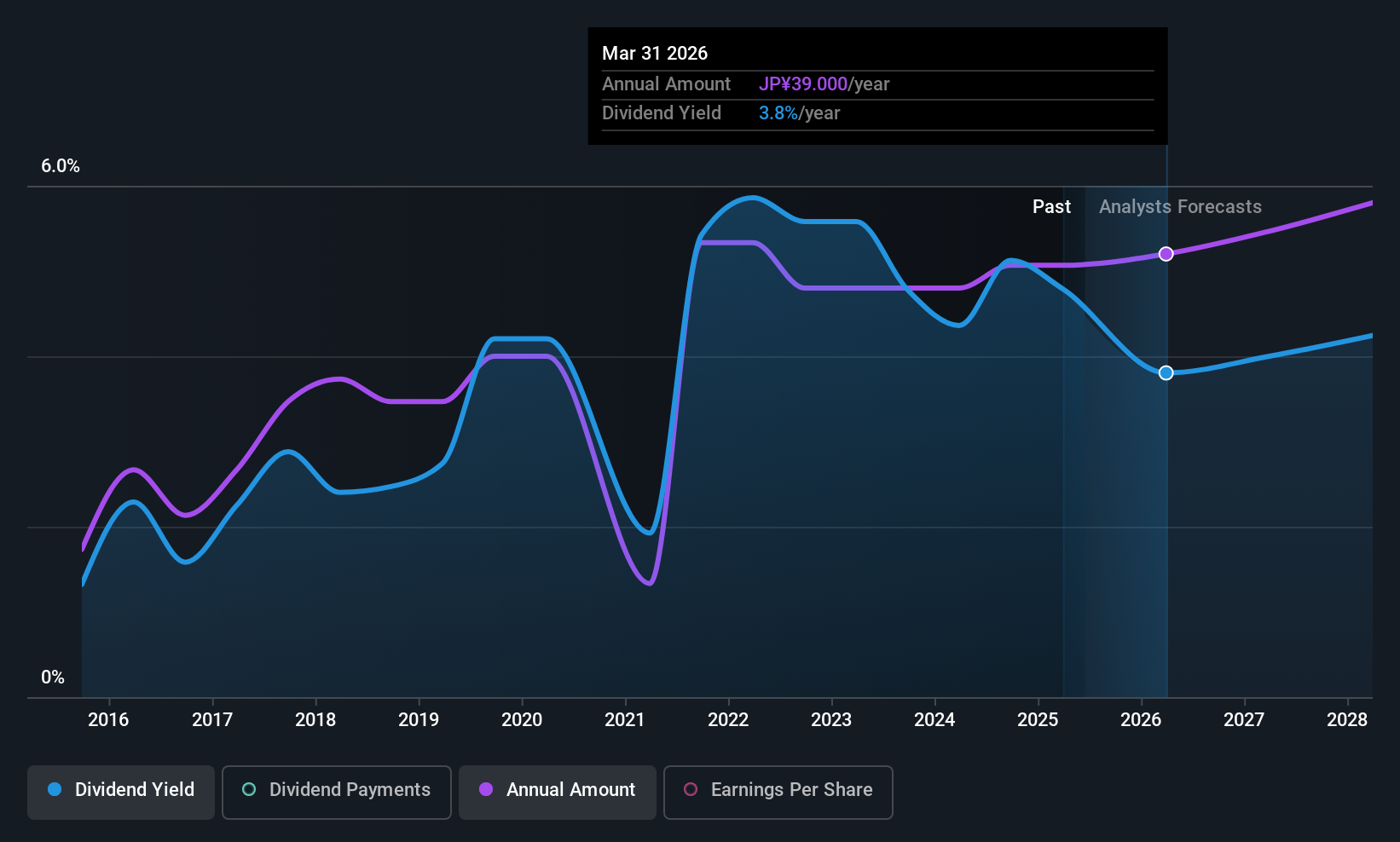
Task: Toggle the Earnings Per Share series
Action: tap(778, 792)
